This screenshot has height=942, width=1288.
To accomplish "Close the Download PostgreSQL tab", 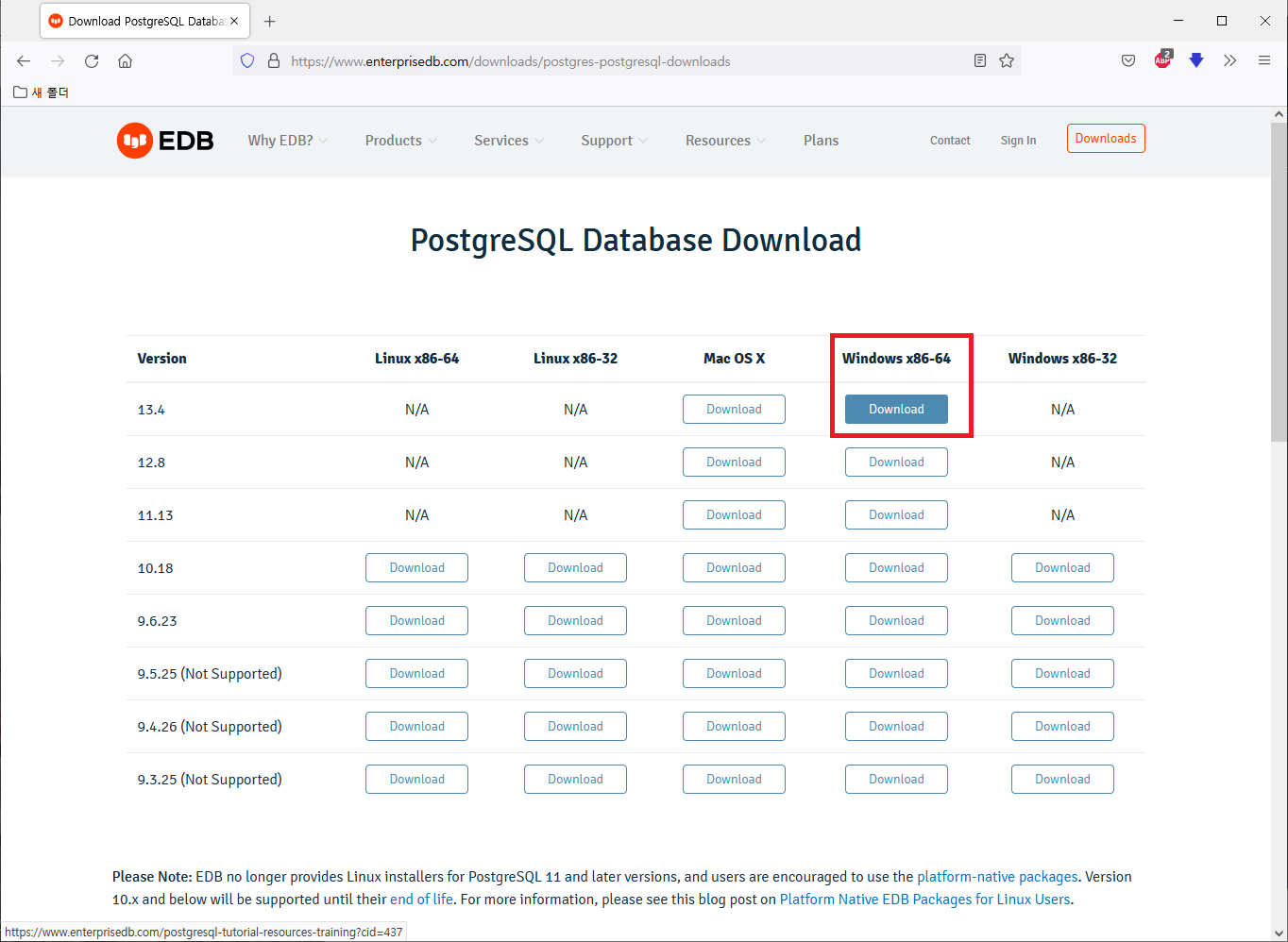I will click(234, 21).
